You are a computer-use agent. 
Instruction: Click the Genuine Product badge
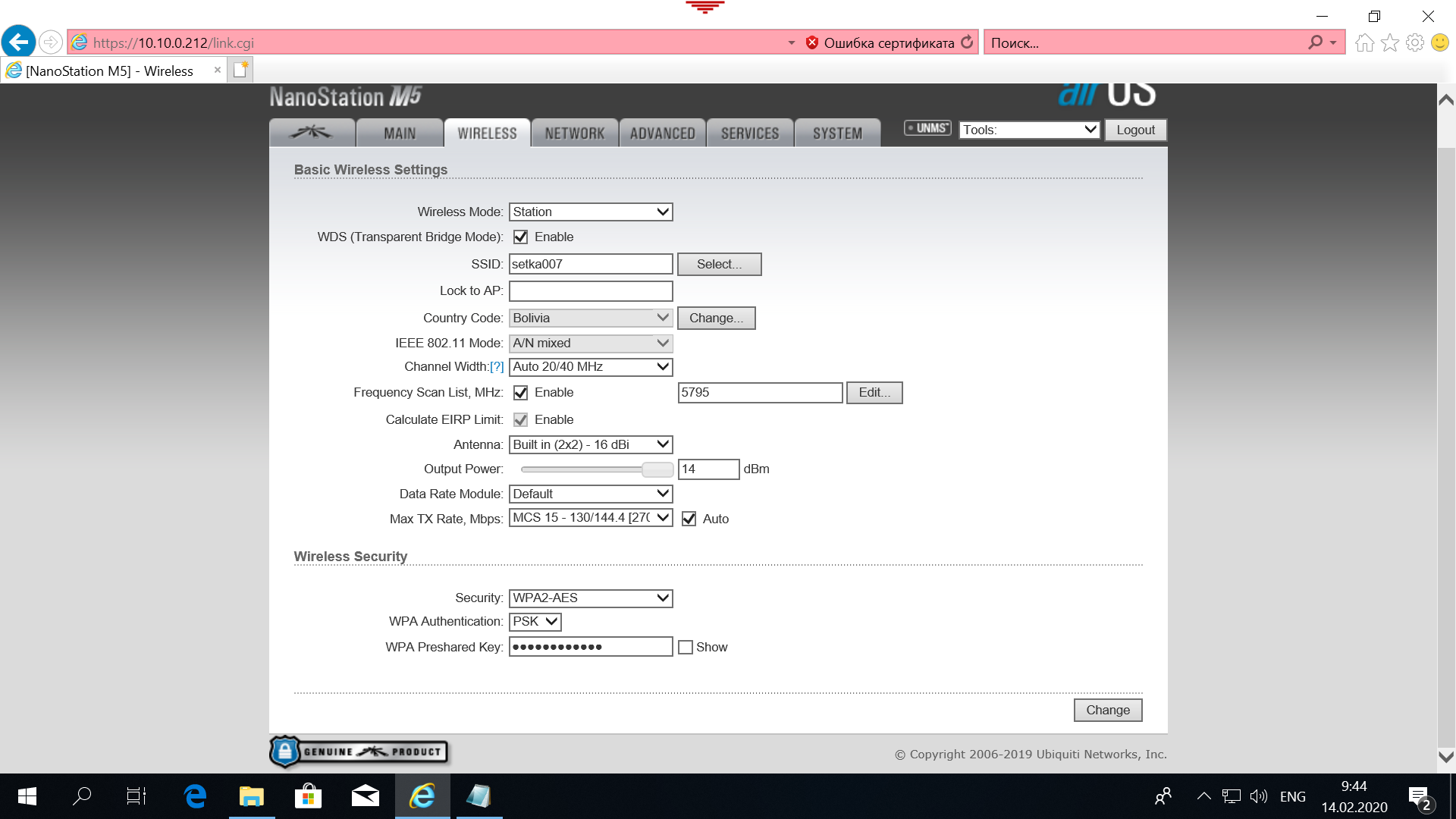[359, 752]
